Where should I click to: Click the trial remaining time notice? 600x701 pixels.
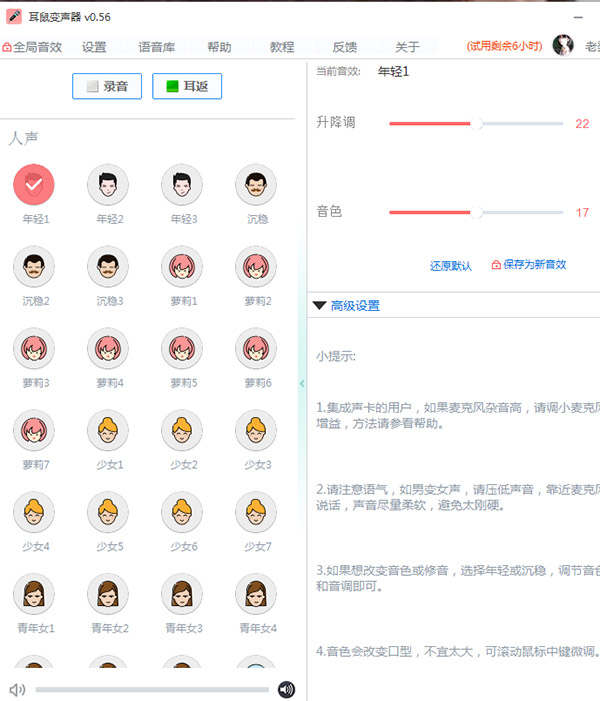504,46
